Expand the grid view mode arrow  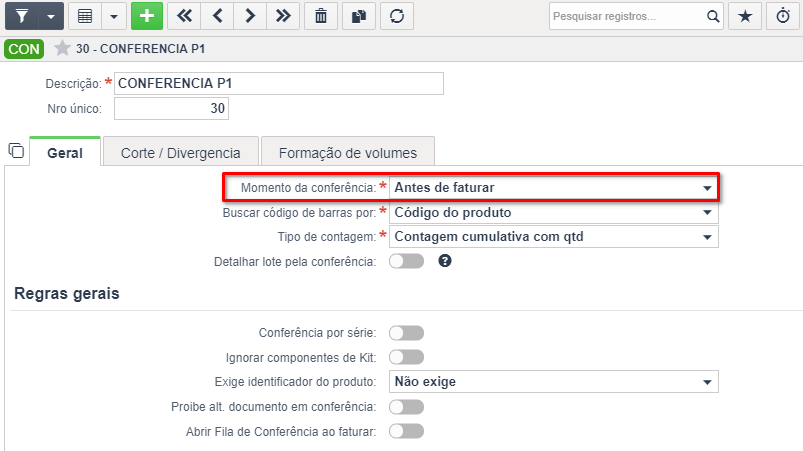pos(114,16)
